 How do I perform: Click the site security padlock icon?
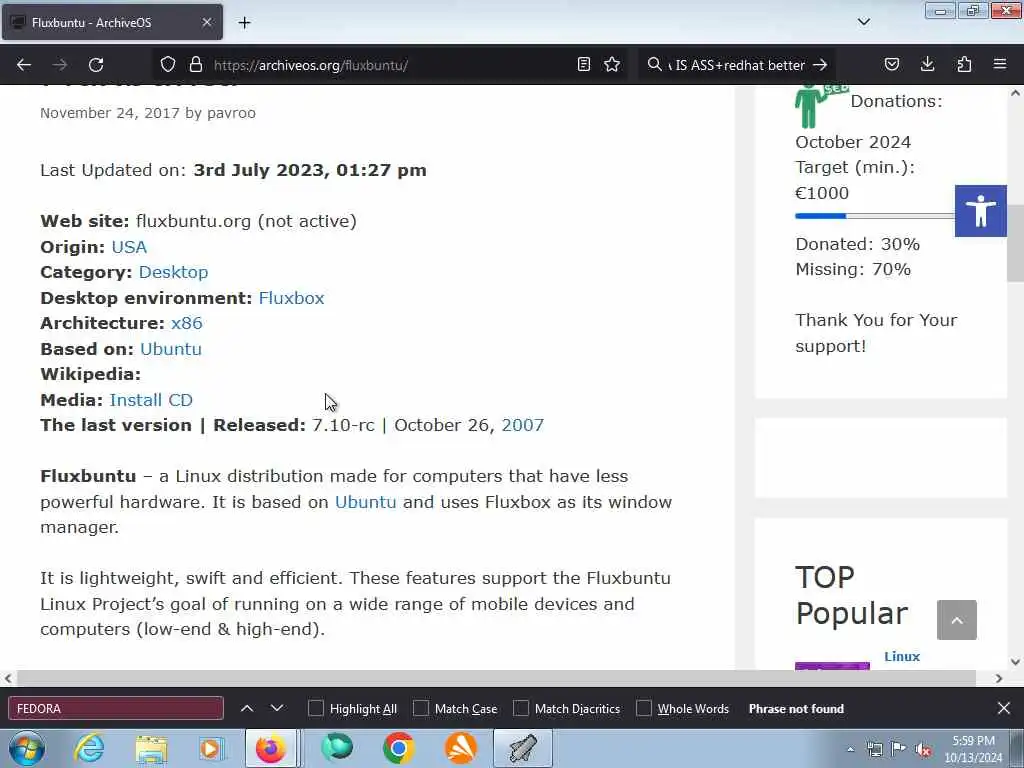(195, 65)
